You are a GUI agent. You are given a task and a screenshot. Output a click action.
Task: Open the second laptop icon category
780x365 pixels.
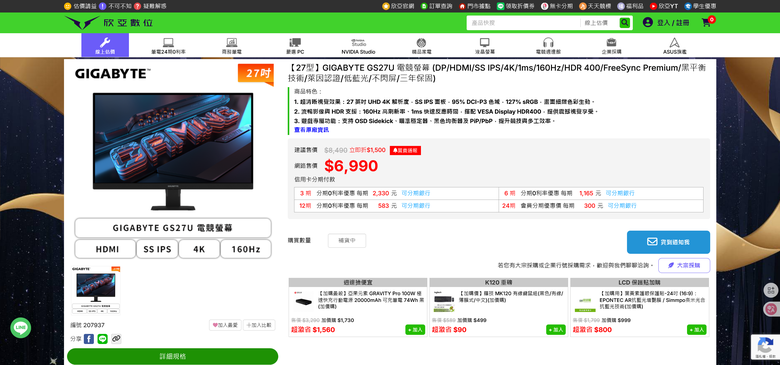pyautogui.click(x=231, y=46)
